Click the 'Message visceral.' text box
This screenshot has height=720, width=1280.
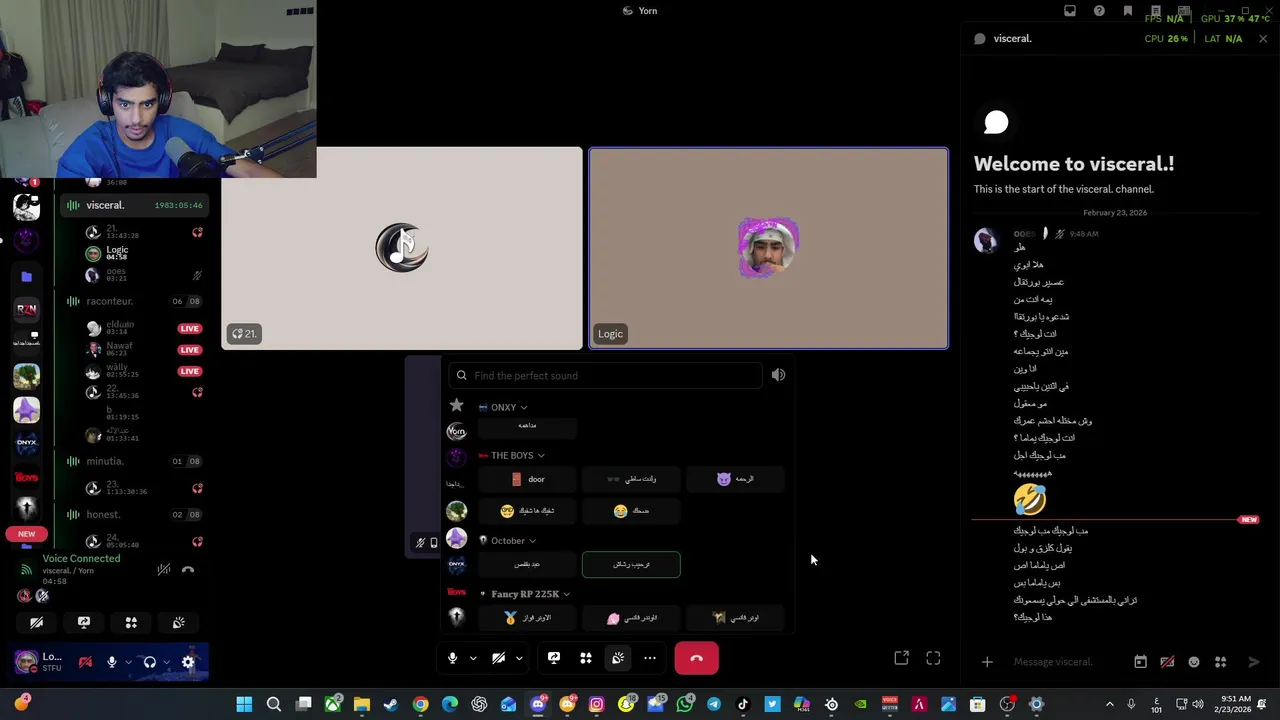(x=1065, y=662)
